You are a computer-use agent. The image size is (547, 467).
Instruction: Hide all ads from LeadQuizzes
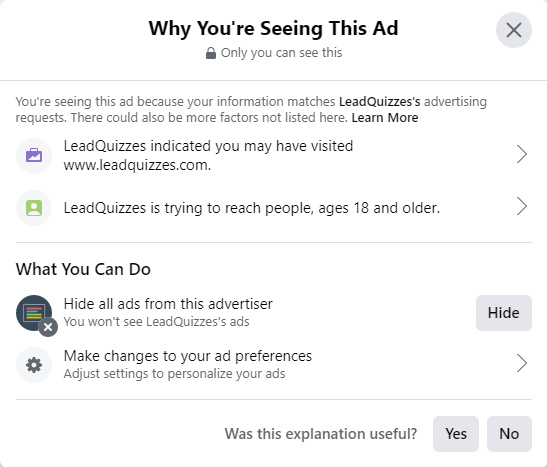pos(504,313)
